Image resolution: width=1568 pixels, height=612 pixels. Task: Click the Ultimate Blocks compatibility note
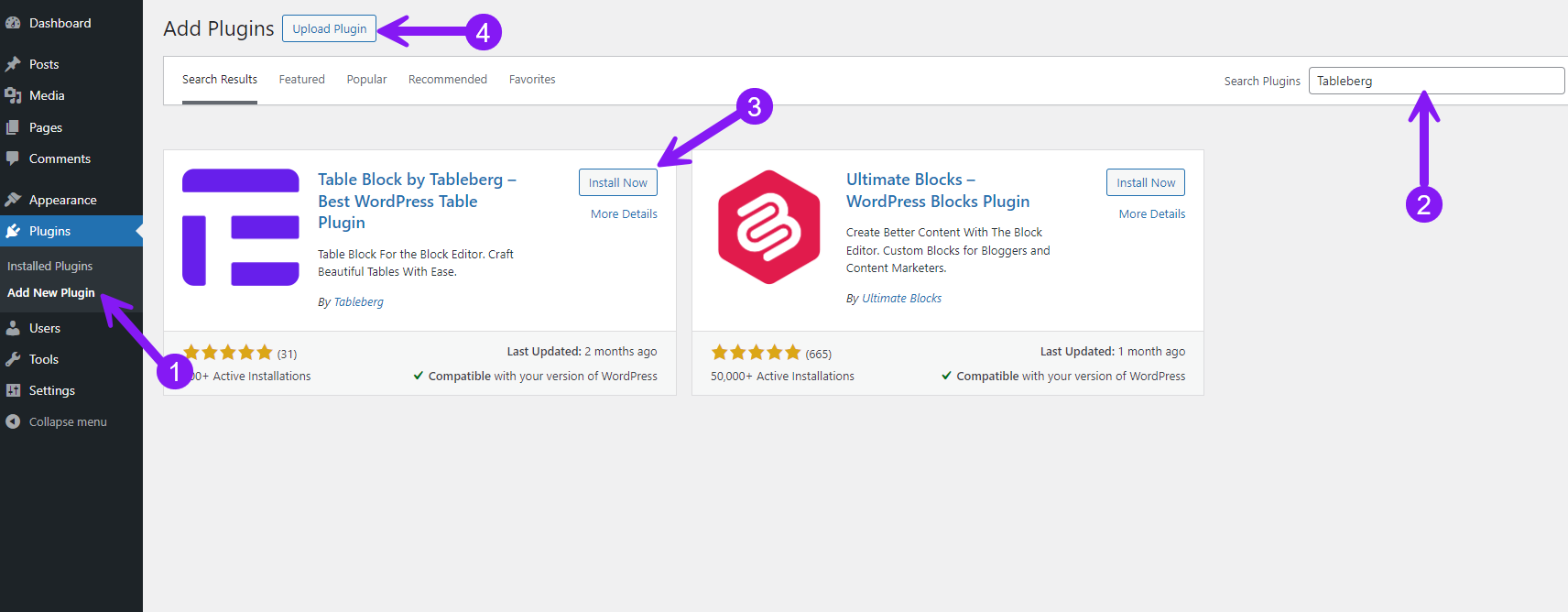pyautogui.click(x=1063, y=376)
